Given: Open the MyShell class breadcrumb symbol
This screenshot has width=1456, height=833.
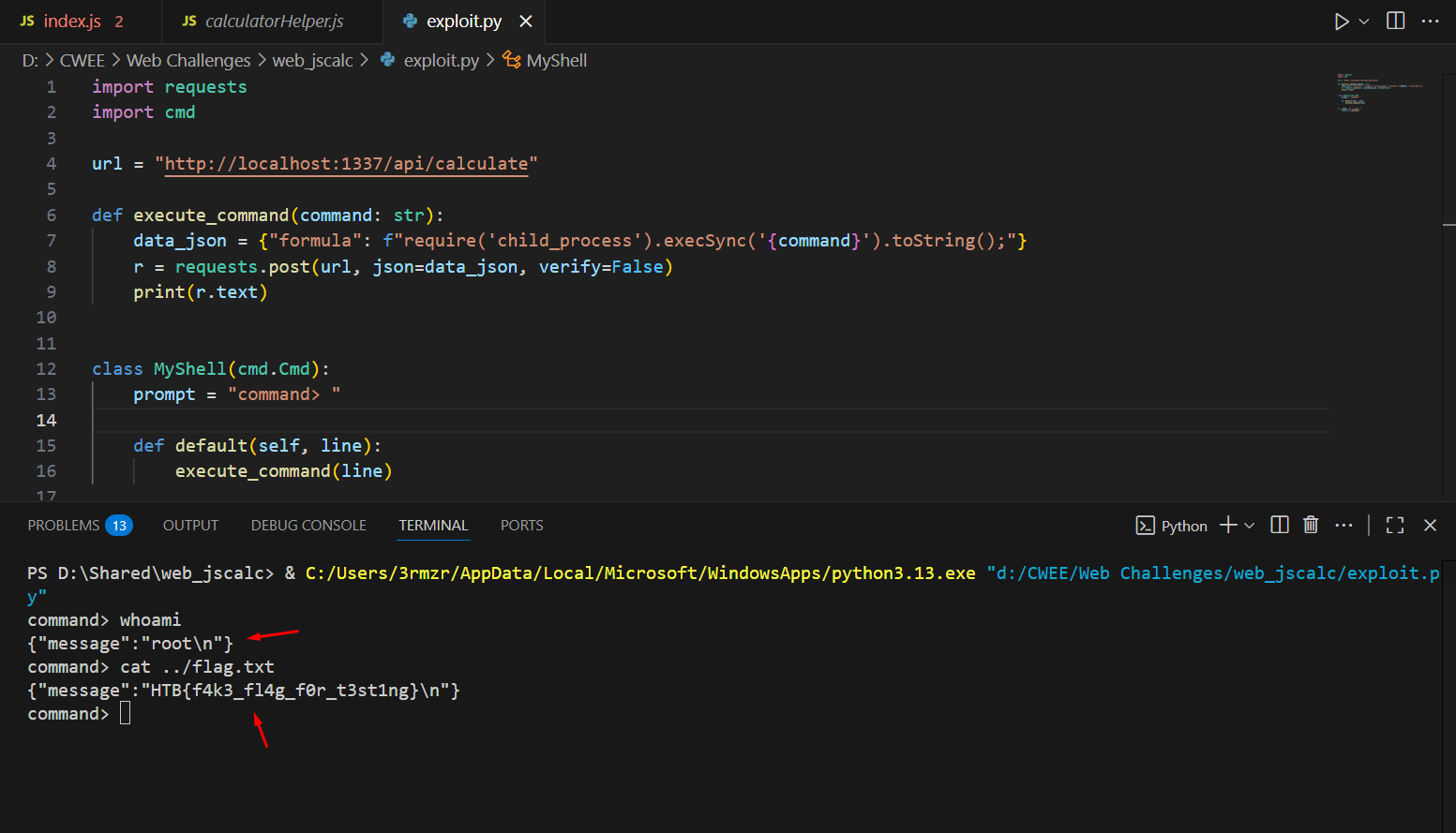Looking at the screenshot, I should pyautogui.click(x=556, y=60).
